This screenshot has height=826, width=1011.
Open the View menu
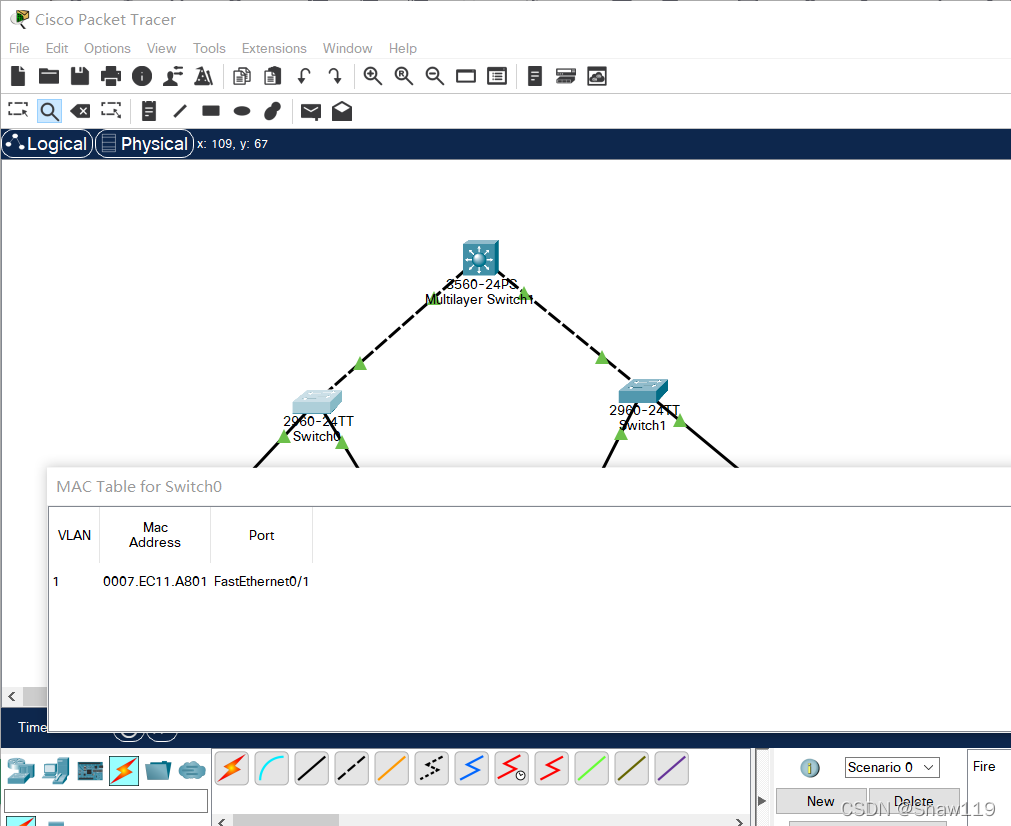tap(161, 48)
